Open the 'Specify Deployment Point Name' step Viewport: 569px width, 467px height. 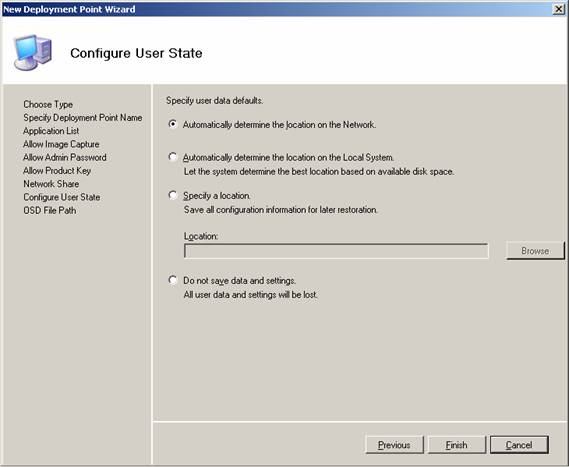coord(83,118)
